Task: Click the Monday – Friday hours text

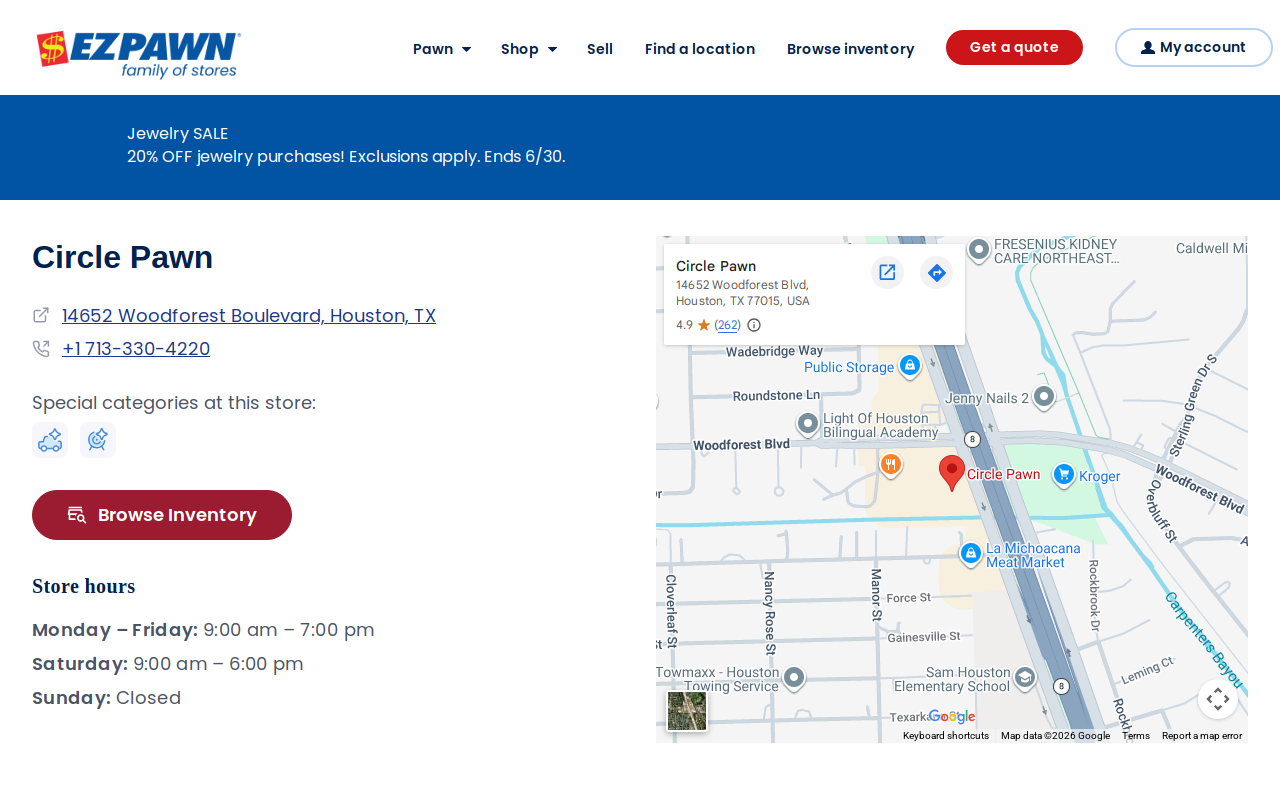Action: [203, 630]
